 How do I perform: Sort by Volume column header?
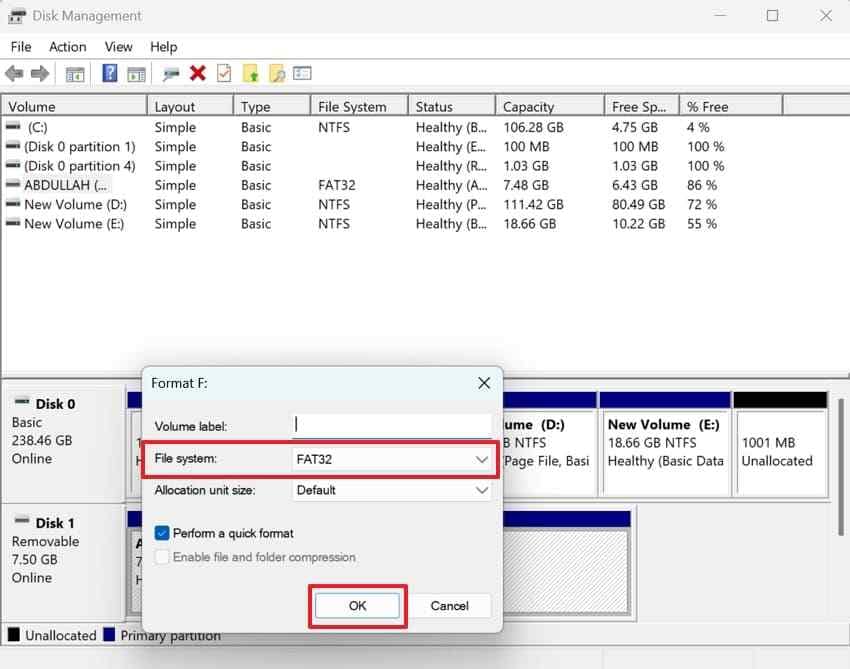(x=74, y=106)
